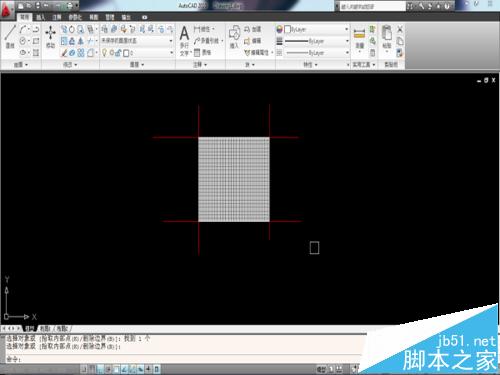Click the Table (表格) tool
500x375 pixels.
tap(202, 52)
